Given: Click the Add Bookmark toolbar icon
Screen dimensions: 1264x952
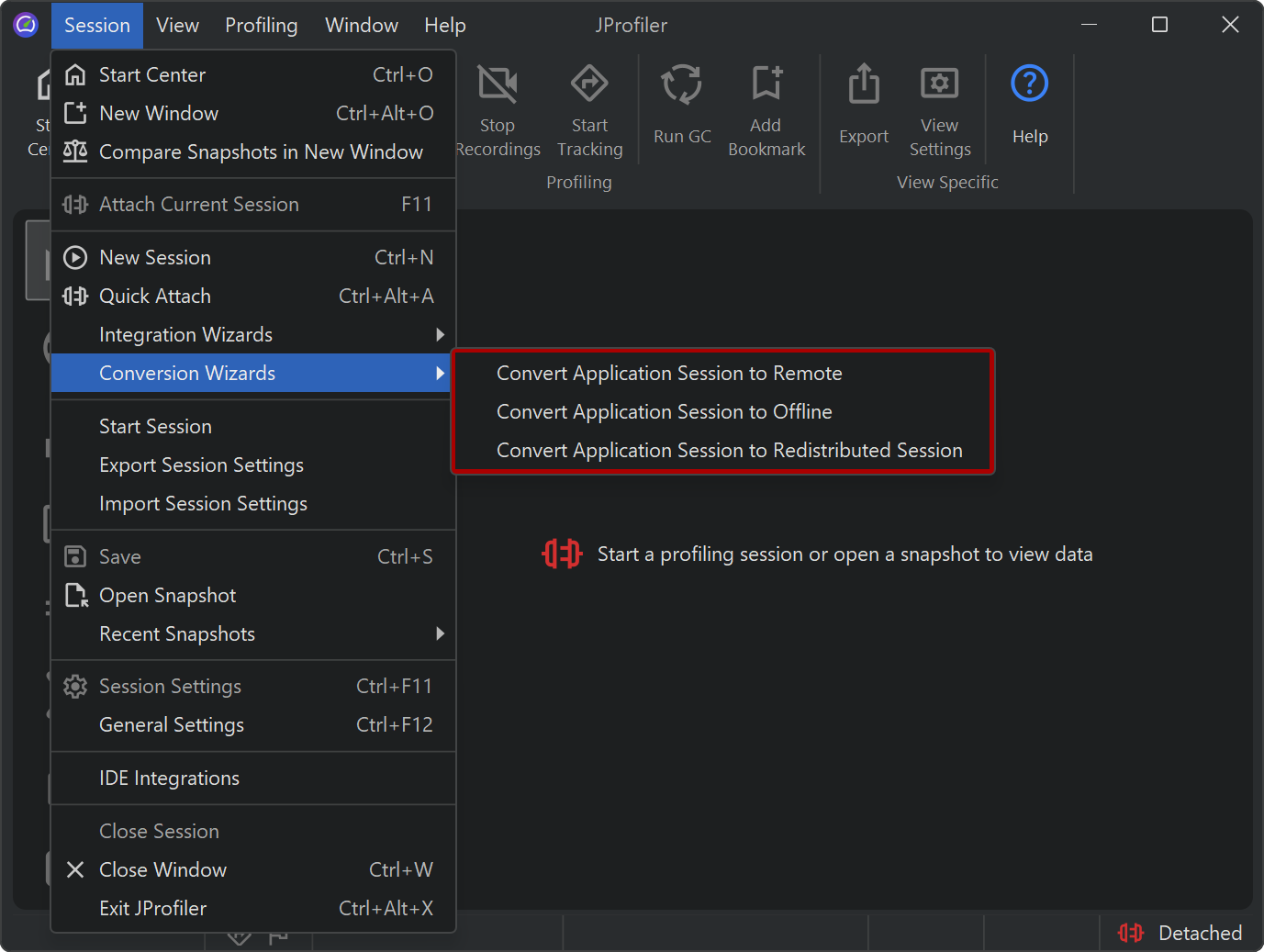Looking at the screenshot, I should [766, 84].
